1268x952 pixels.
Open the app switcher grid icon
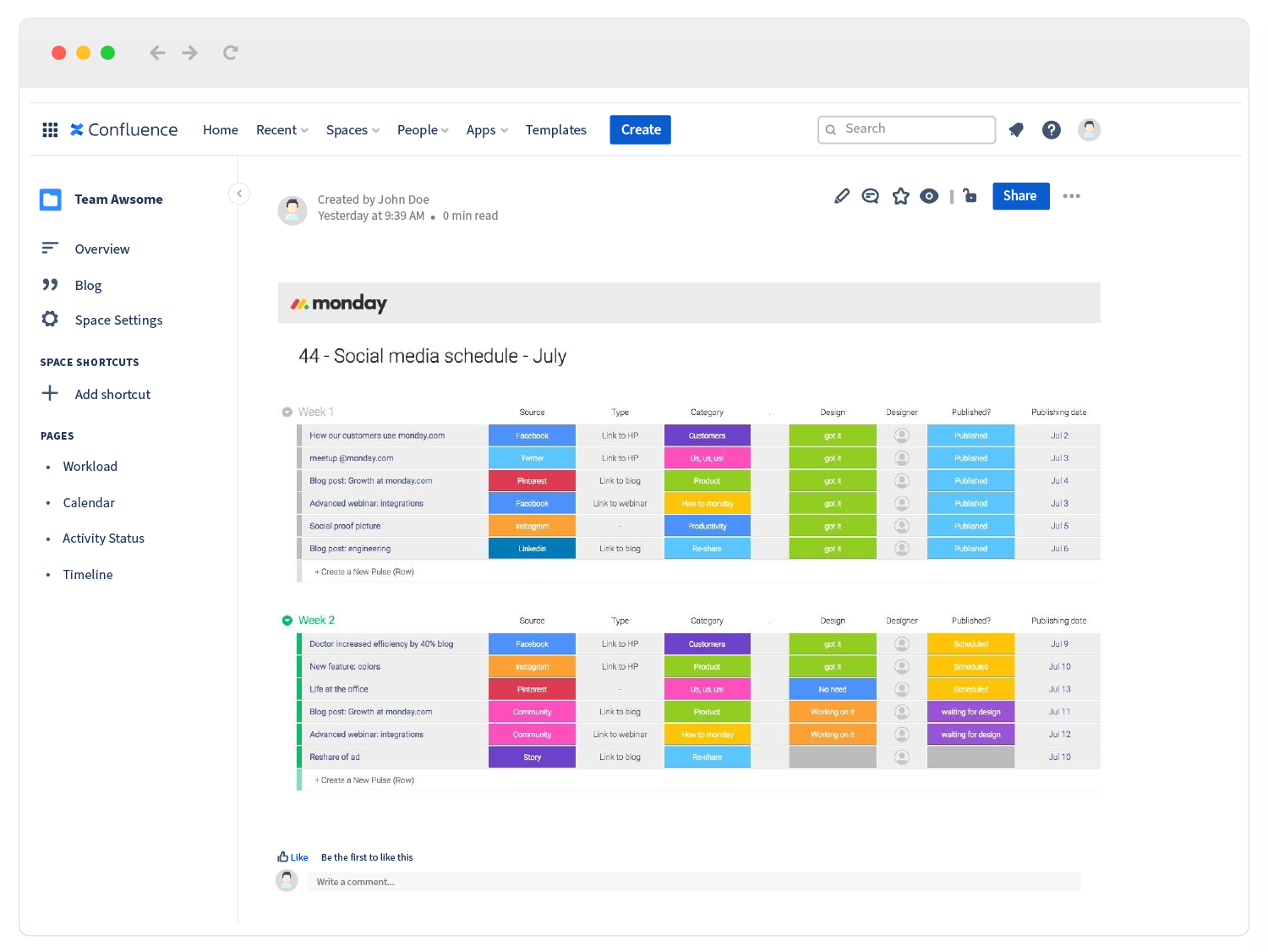50,129
